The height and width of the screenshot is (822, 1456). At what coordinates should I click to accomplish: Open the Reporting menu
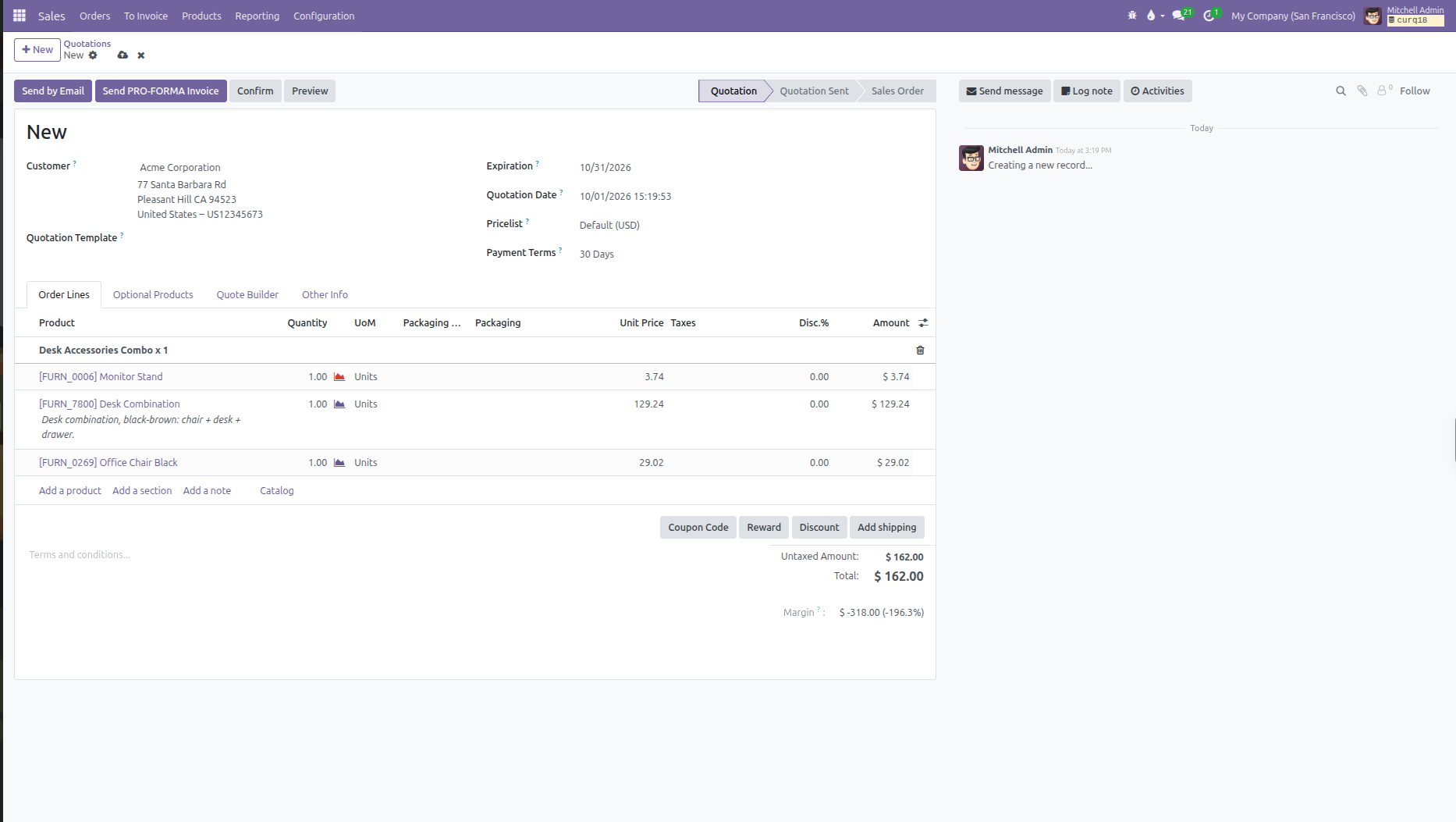pyautogui.click(x=257, y=16)
